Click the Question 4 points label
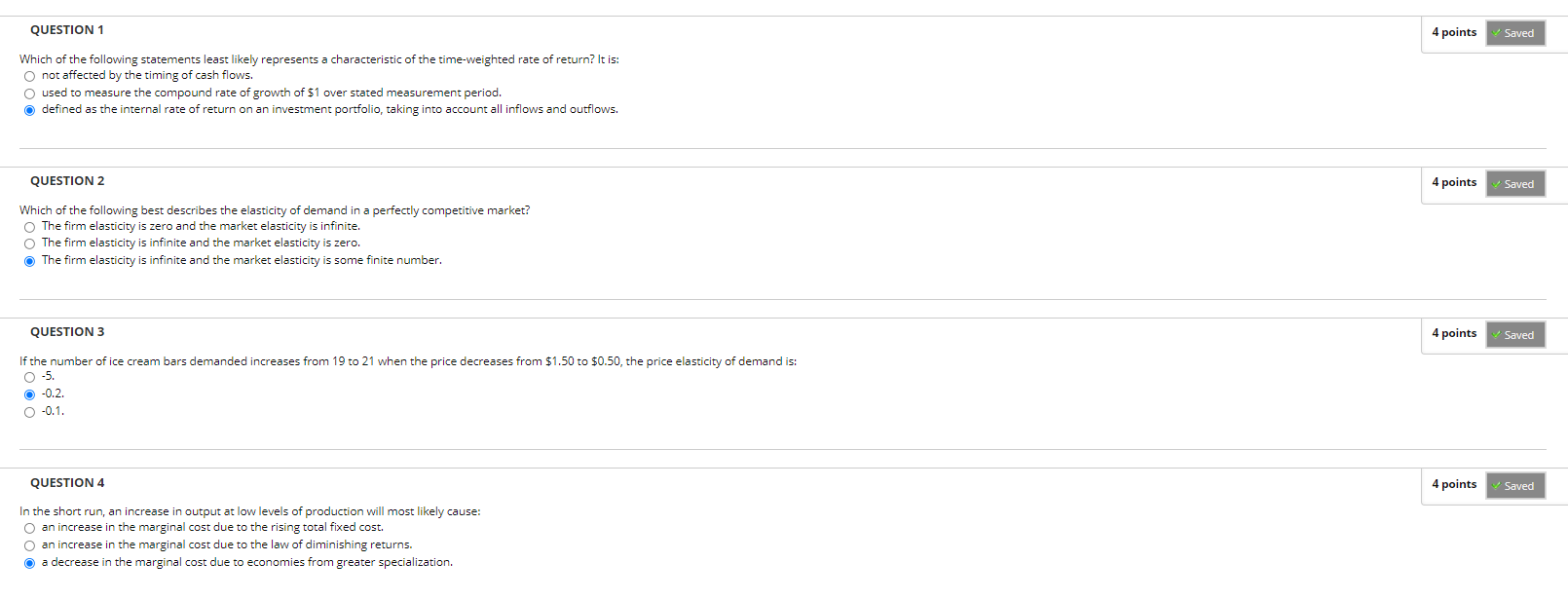Screen dimensions: 1568x600 coord(1454,485)
